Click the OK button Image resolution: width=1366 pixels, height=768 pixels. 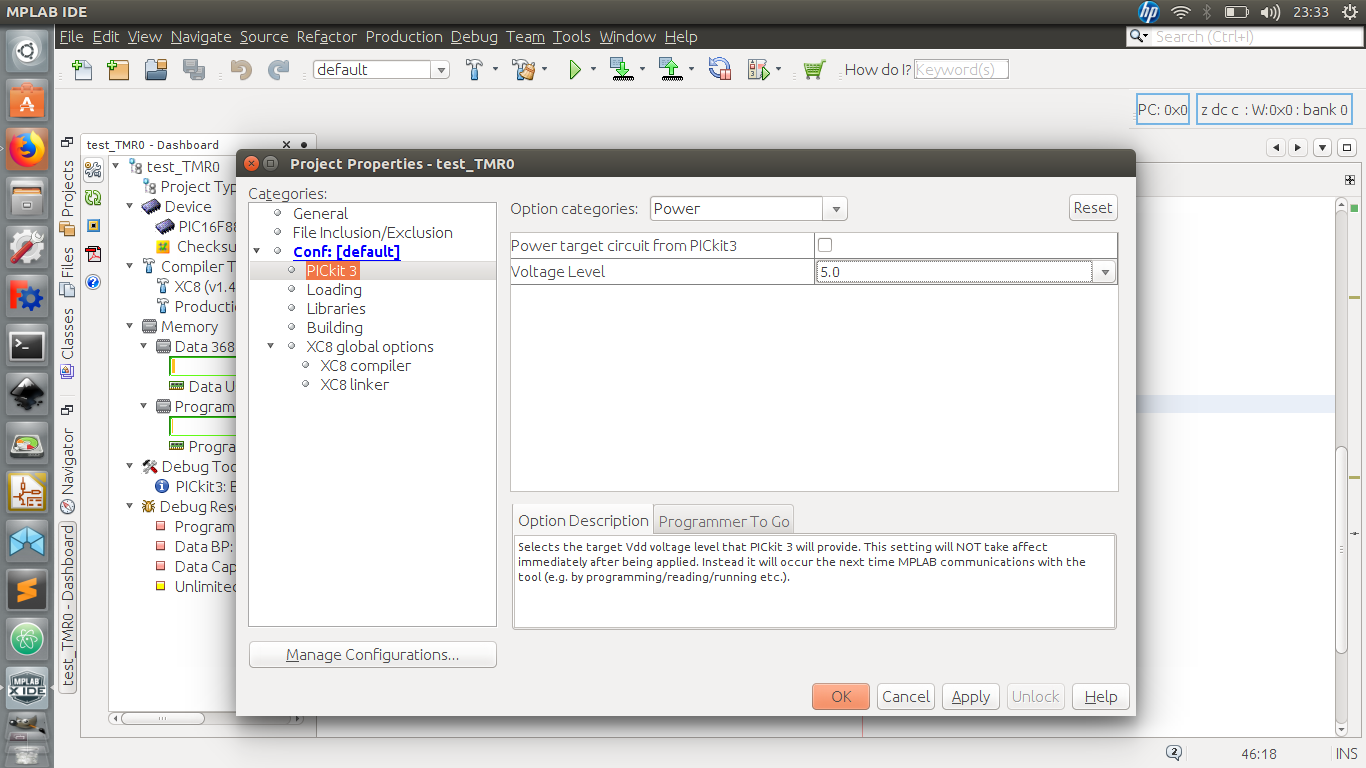coord(841,697)
